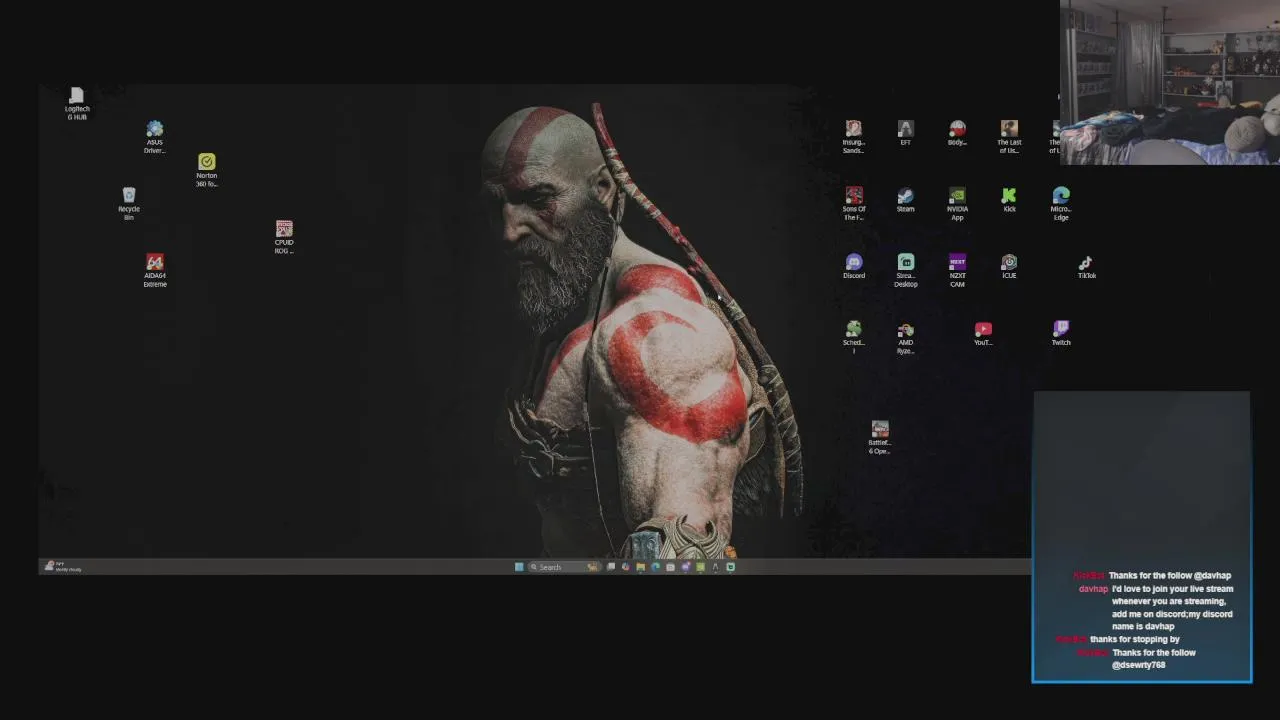This screenshot has width=1280, height=720.
Task: Open File Explorer from the taskbar
Action: click(640, 567)
